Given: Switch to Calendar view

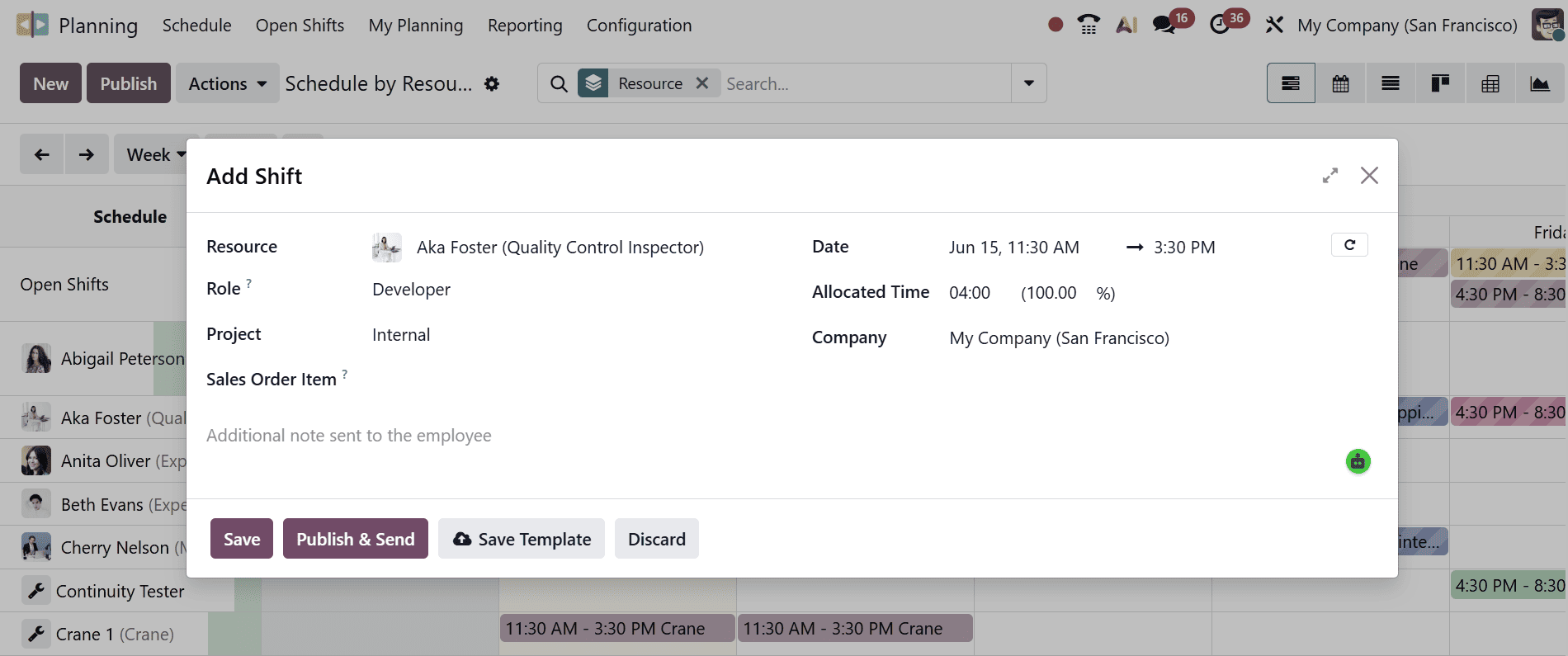Looking at the screenshot, I should pos(1341,83).
